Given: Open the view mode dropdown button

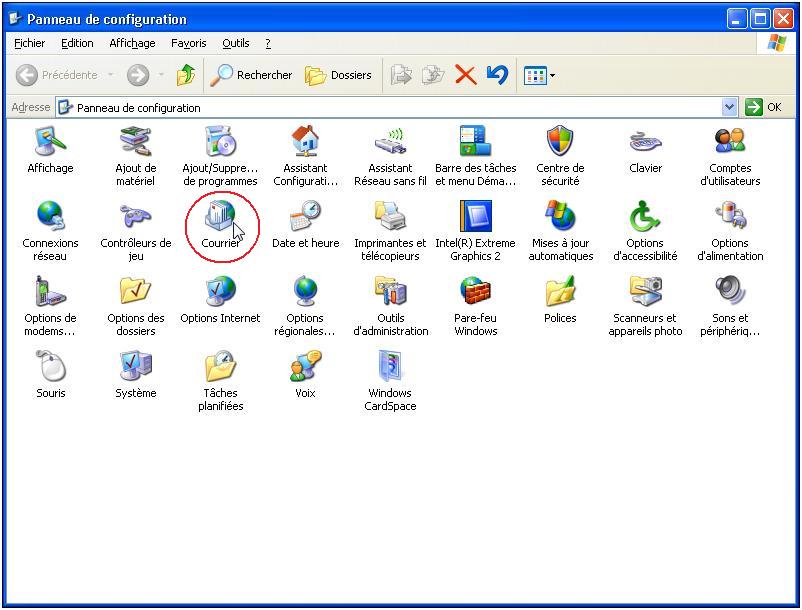Looking at the screenshot, I should pos(539,76).
